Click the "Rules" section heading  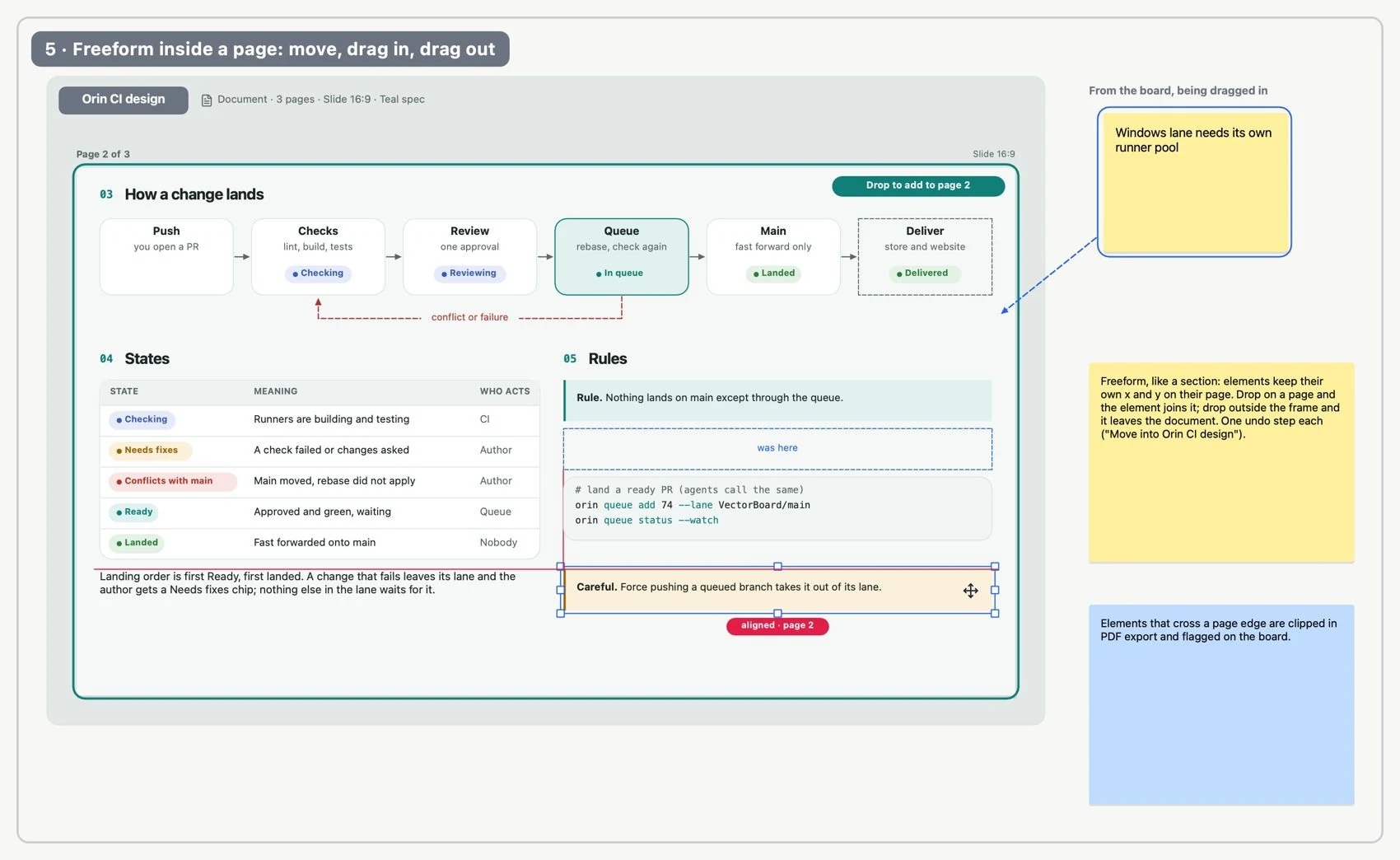pos(608,359)
